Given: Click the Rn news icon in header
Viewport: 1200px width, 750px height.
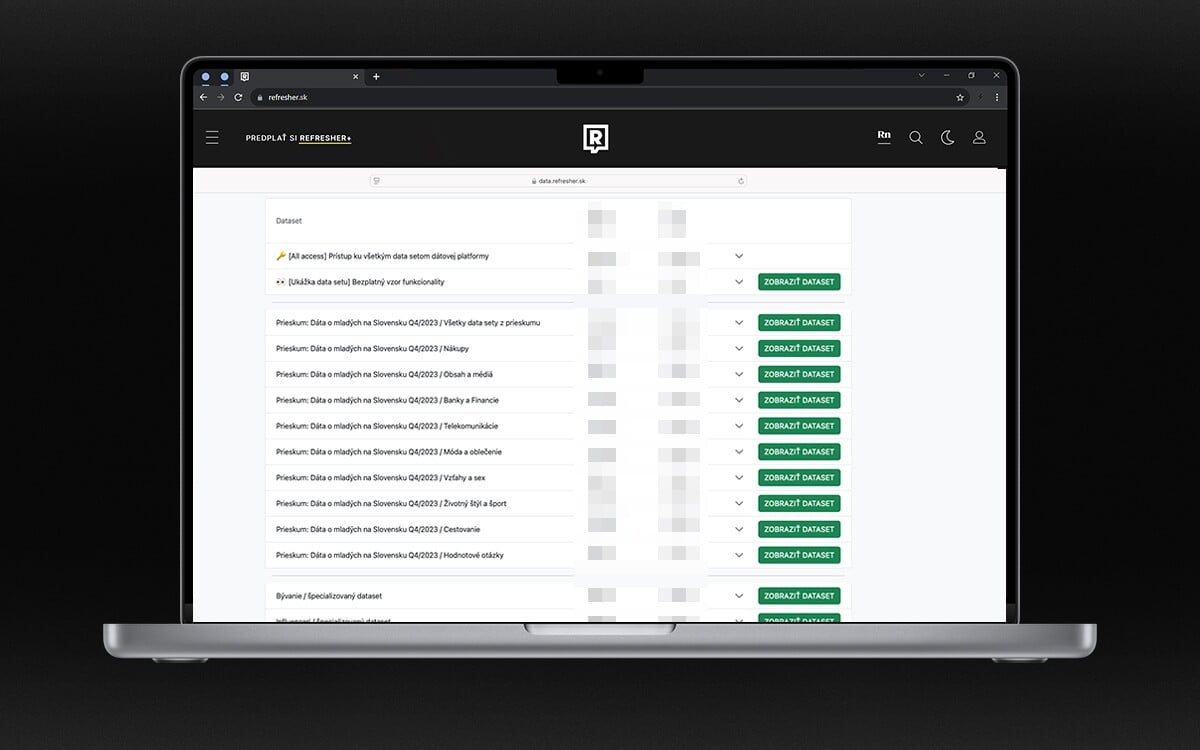Looking at the screenshot, I should tap(884, 136).
